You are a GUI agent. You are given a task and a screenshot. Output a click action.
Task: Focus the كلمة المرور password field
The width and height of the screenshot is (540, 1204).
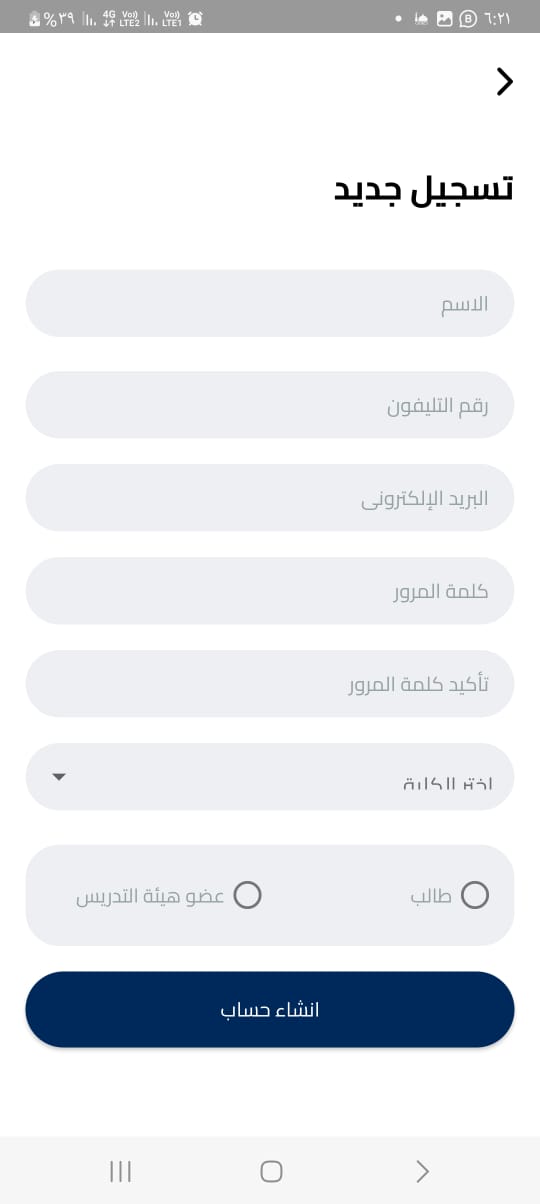click(x=270, y=591)
